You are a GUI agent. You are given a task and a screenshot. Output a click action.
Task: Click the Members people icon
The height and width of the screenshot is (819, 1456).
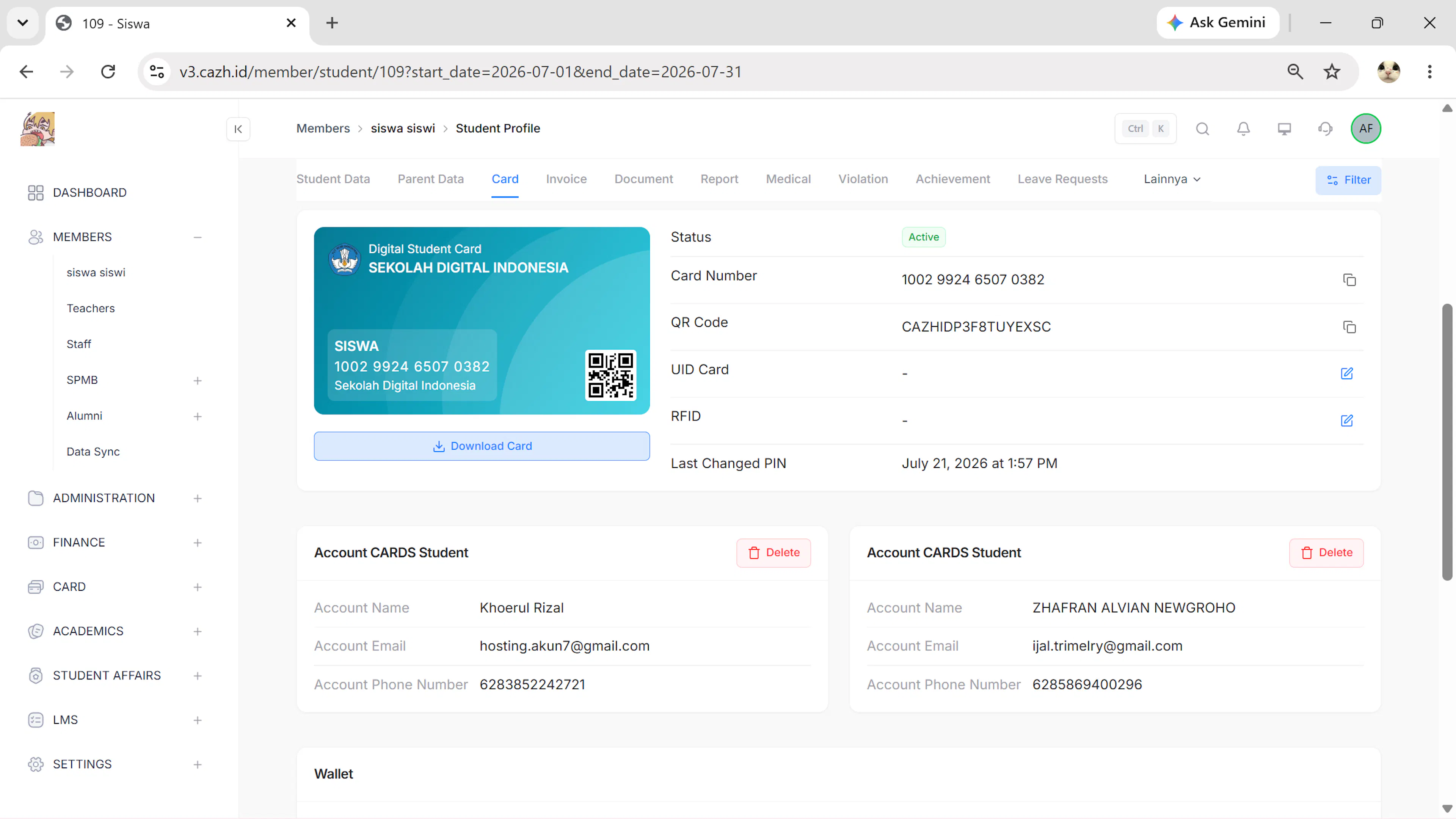[x=36, y=237]
